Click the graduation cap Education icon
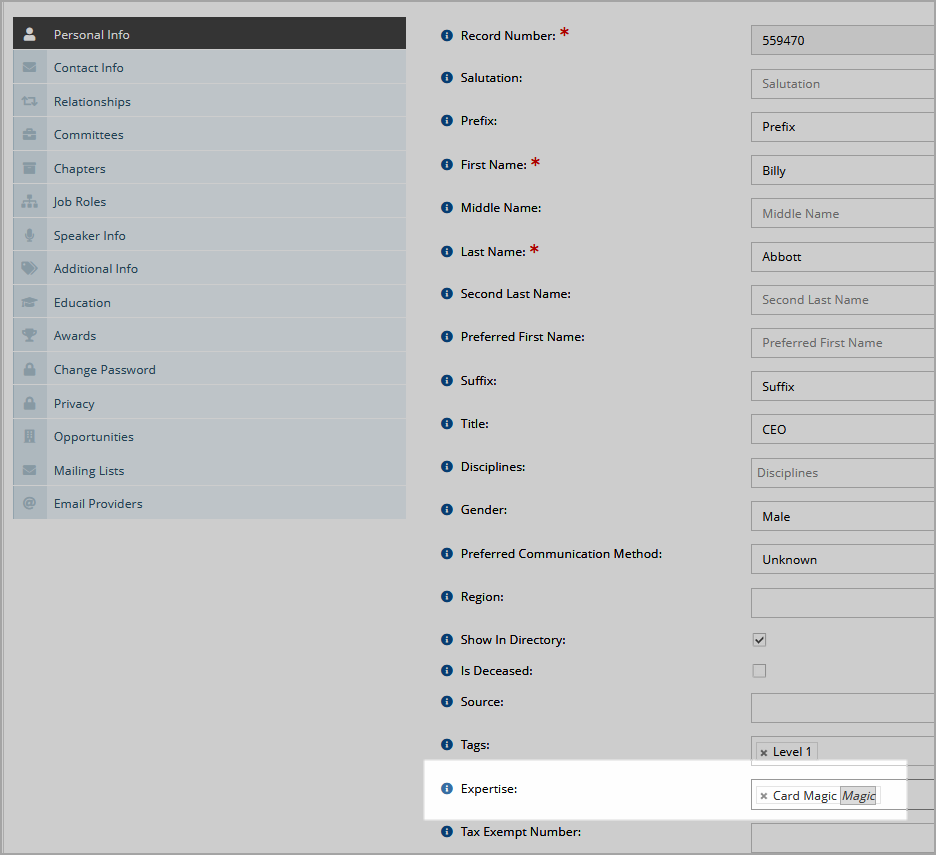Viewport: 936px width, 855px height. click(29, 302)
